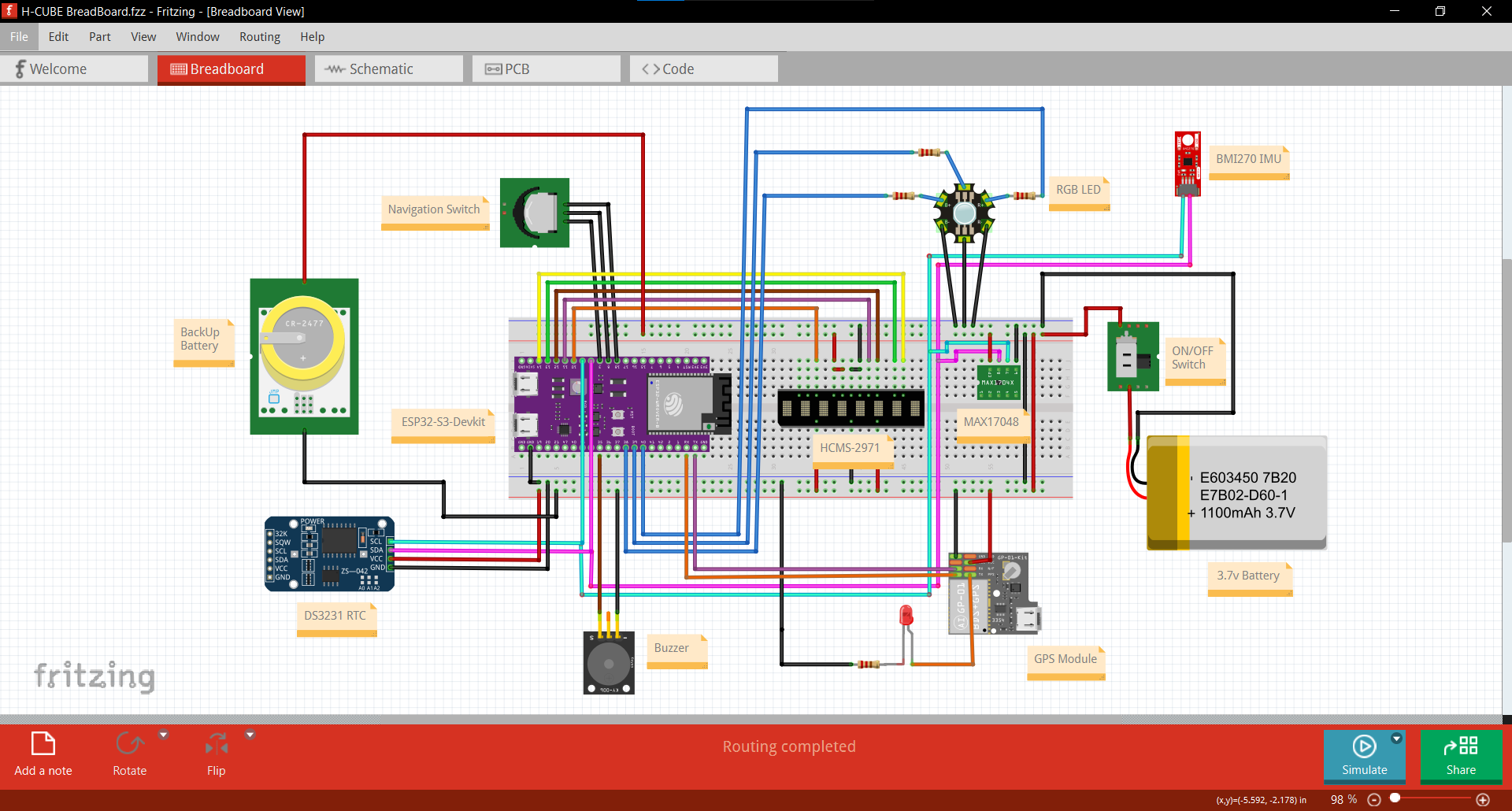1512x811 pixels.
Task: Open the Help menu
Action: tap(312, 37)
